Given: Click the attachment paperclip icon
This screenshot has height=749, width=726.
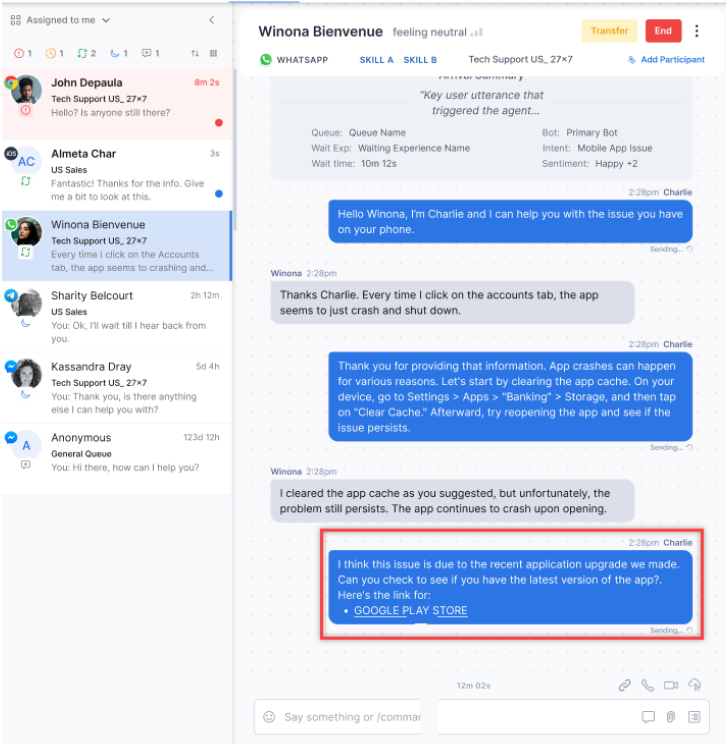Looking at the screenshot, I should (x=671, y=717).
